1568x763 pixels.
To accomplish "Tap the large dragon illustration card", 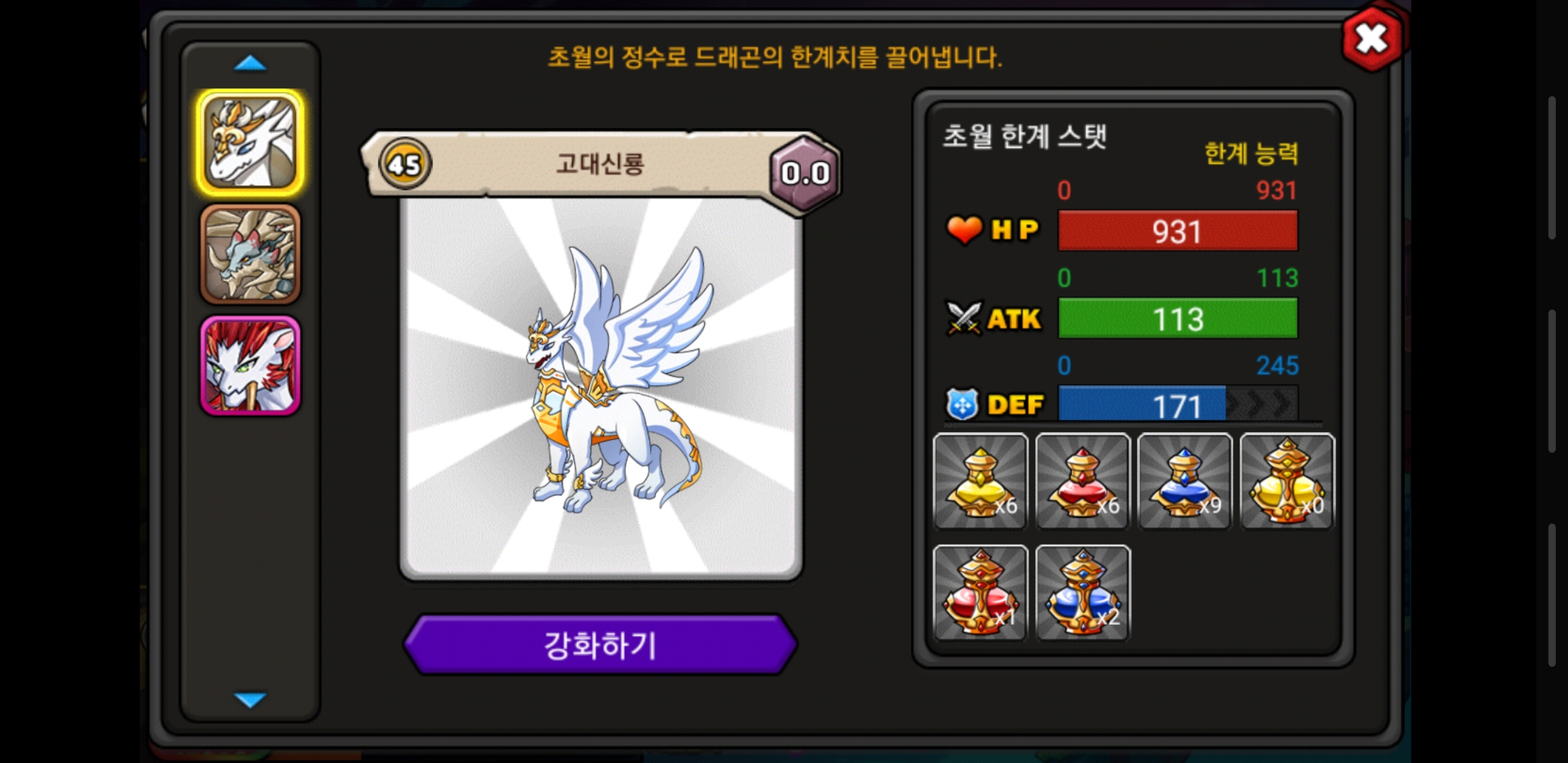I will tap(601, 387).
